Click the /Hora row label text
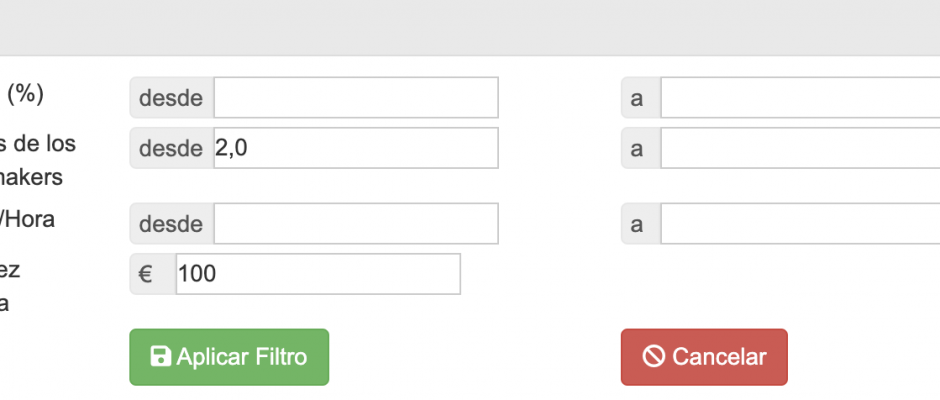The height and width of the screenshot is (400, 940). click(x=28, y=219)
